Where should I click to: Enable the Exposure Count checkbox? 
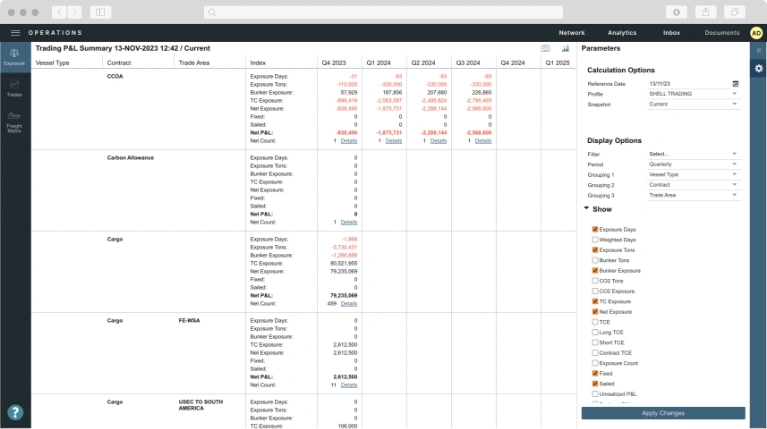tap(595, 362)
